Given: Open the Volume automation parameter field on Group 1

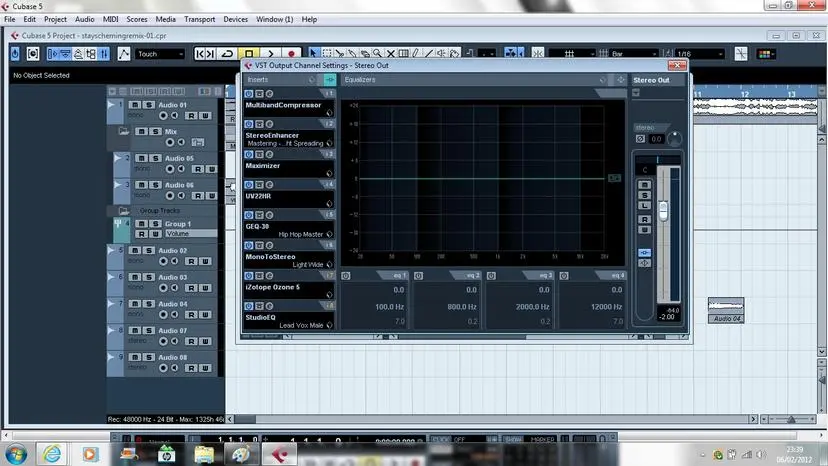Looking at the screenshot, I should tap(190, 234).
